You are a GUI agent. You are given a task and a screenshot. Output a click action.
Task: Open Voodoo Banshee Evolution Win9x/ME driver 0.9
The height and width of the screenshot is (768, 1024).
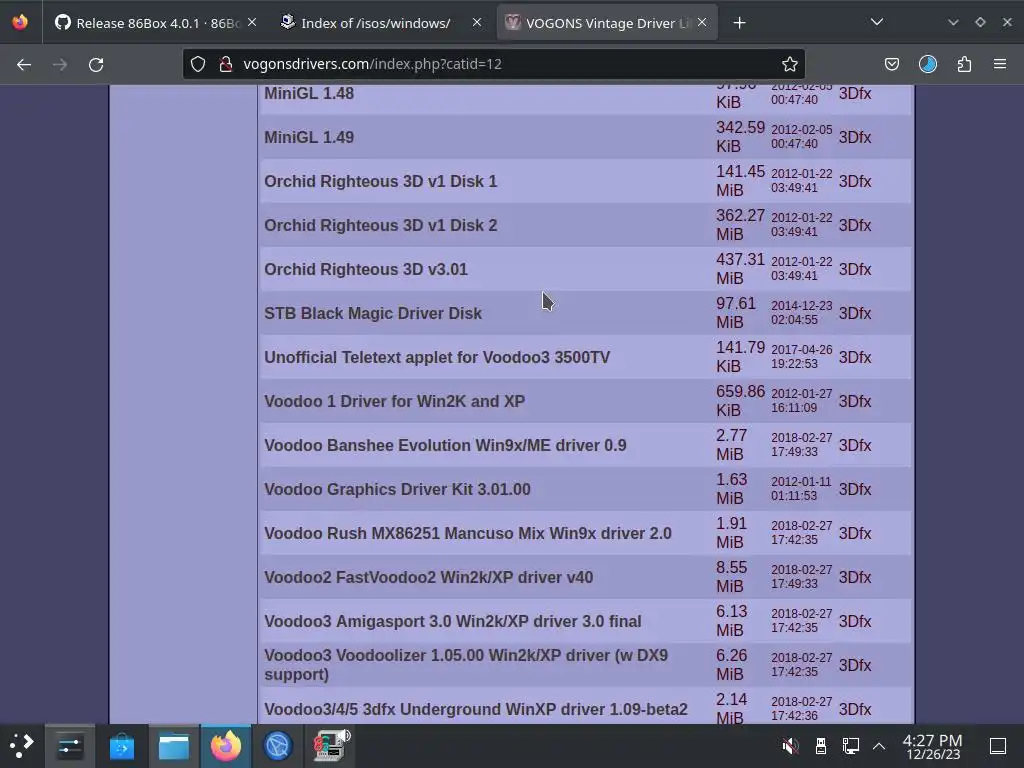(x=445, y=445)
